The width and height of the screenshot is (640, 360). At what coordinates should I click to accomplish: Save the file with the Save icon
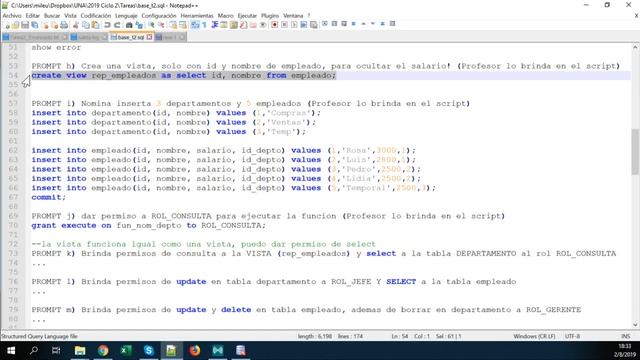tap(25, 25)
